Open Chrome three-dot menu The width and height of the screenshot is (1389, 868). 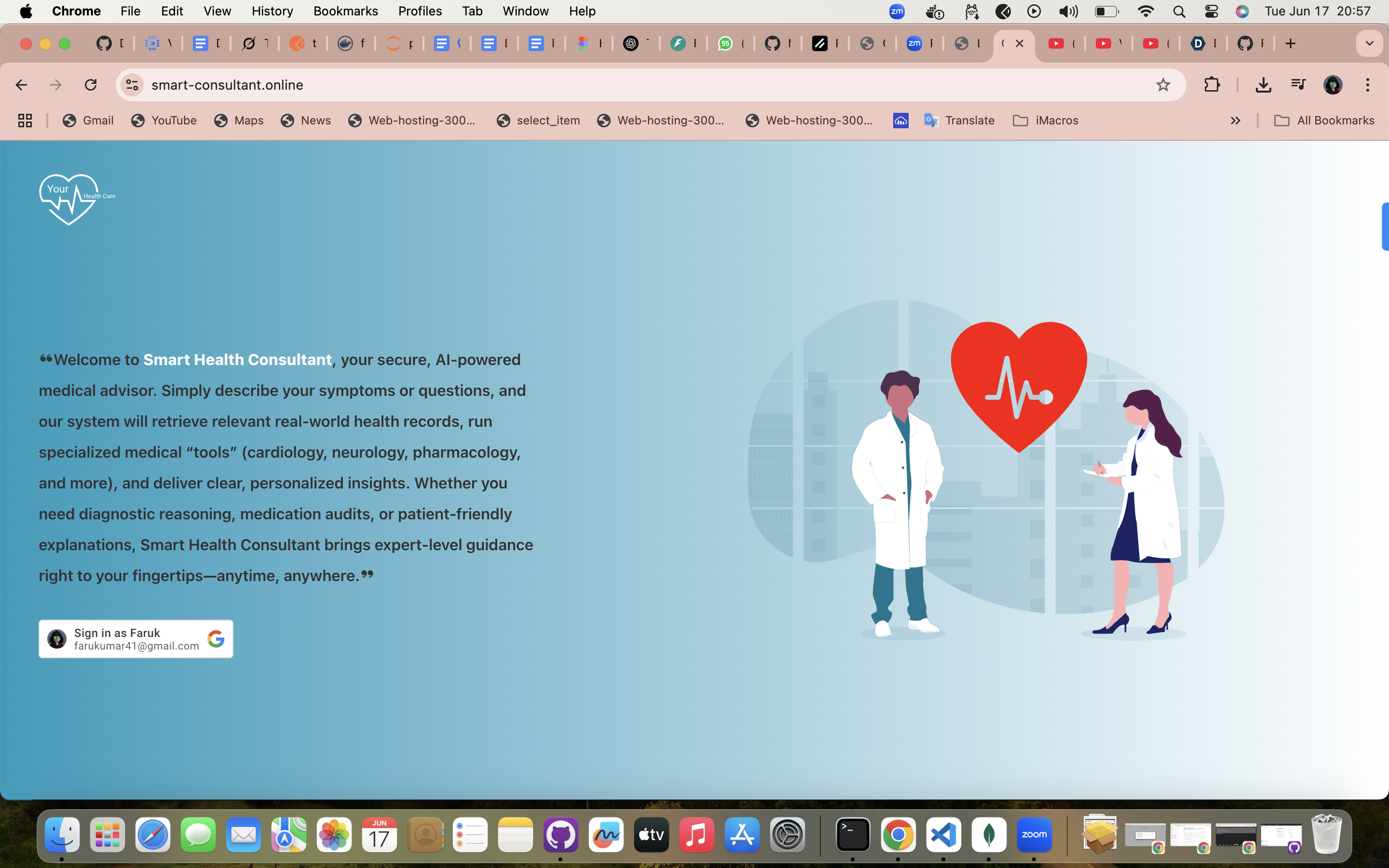pyautogui.click(x=1367, y=85)
